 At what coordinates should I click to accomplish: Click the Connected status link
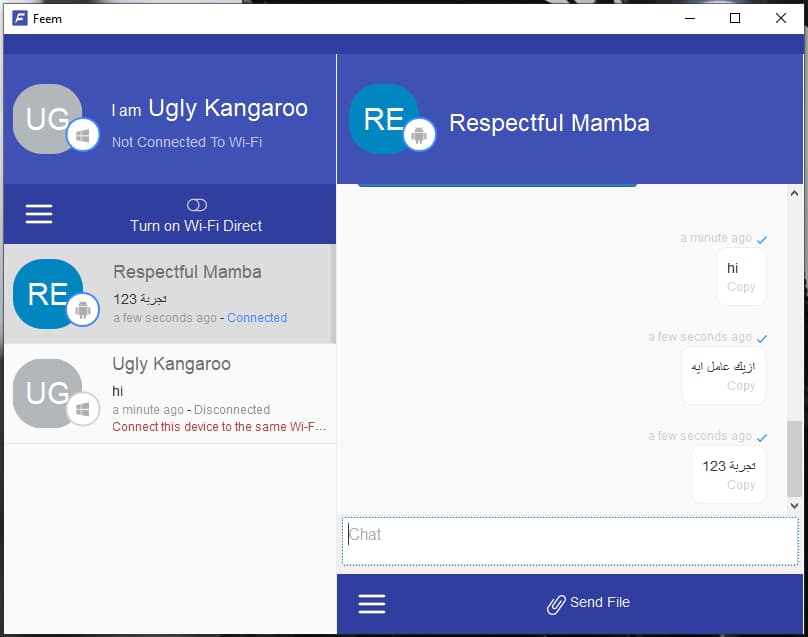(x=257, y=317)
